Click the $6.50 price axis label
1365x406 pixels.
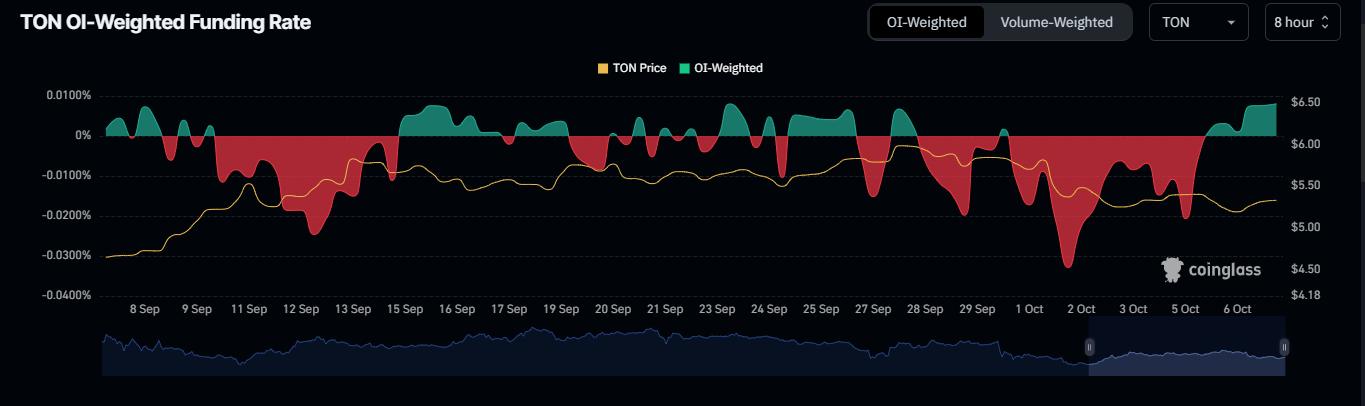[x=1306, y=103]
